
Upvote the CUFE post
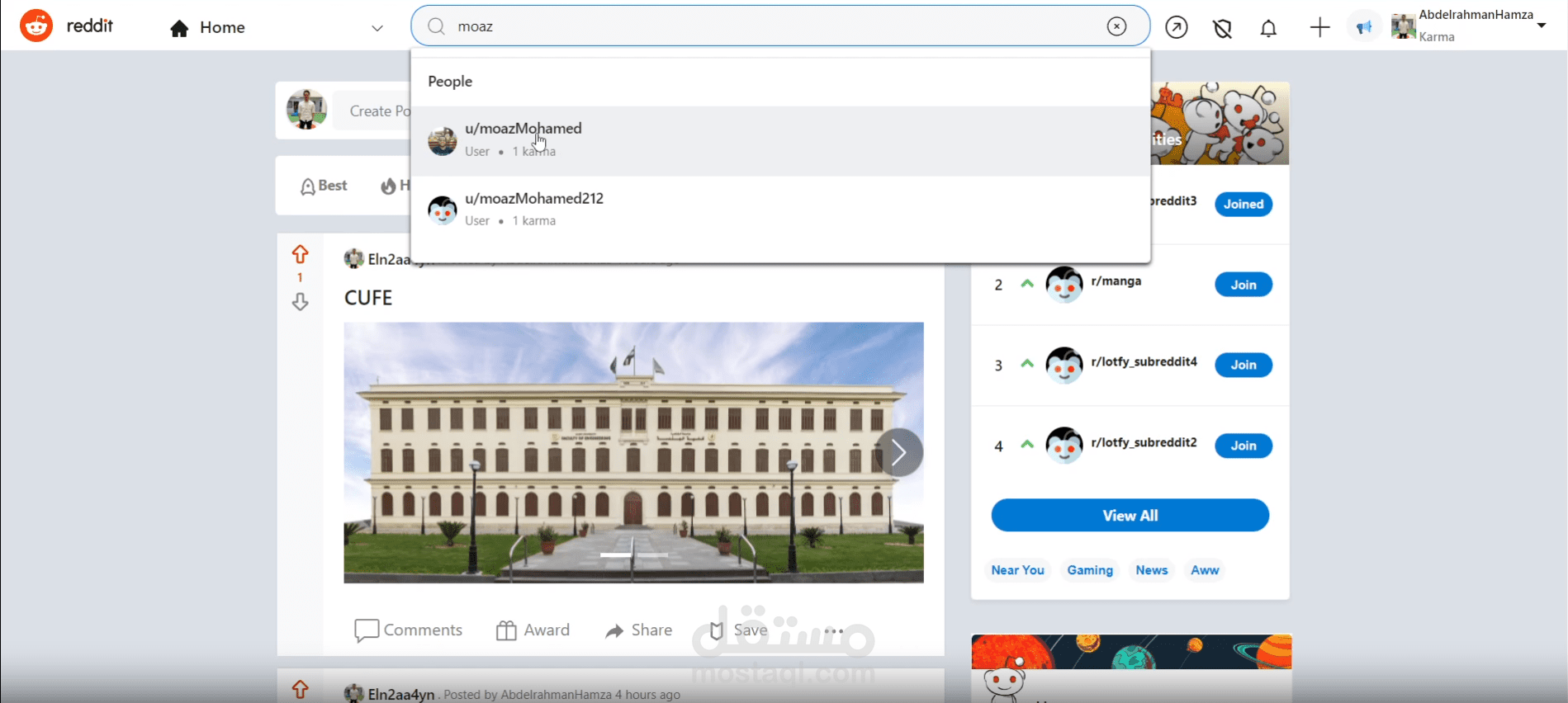pyautogui.click(x=300, y=254)
